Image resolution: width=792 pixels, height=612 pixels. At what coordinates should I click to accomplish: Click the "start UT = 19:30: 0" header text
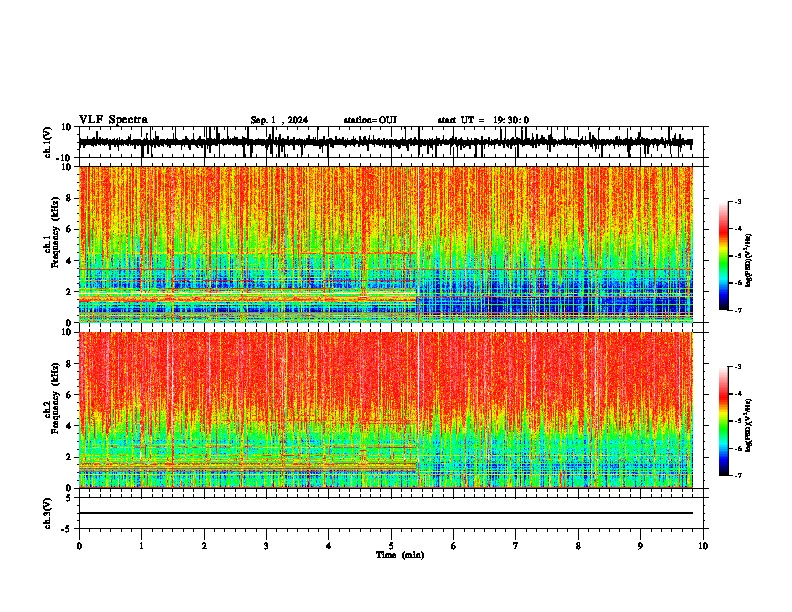pos(483,120)
